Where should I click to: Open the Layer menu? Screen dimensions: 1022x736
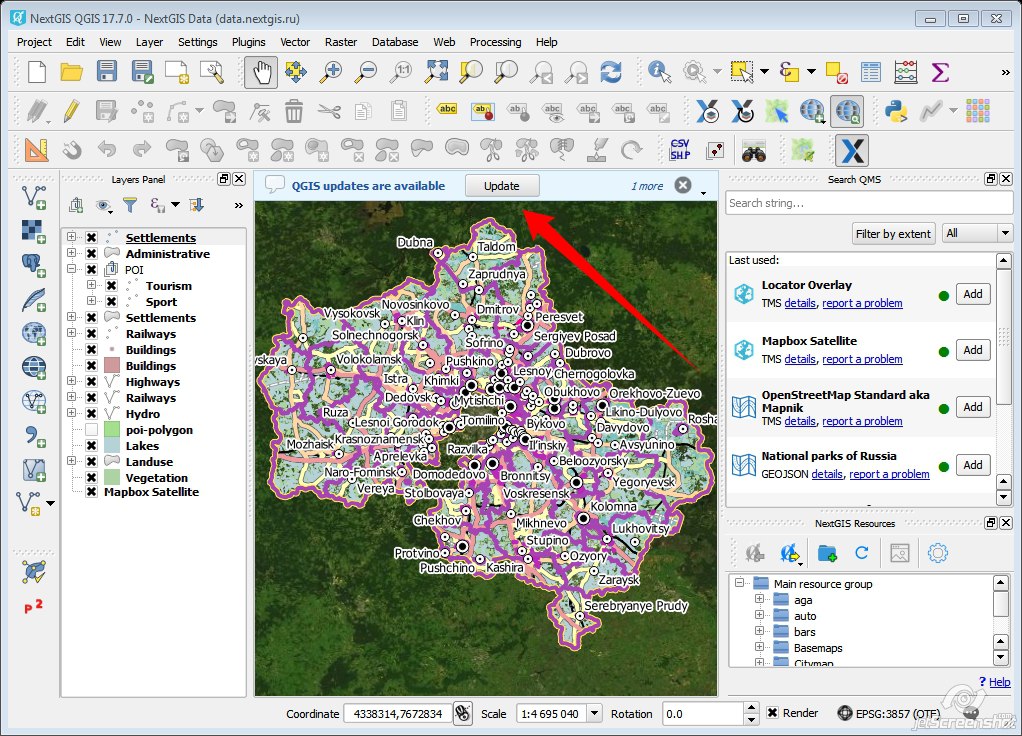click(x=149, y=42)
